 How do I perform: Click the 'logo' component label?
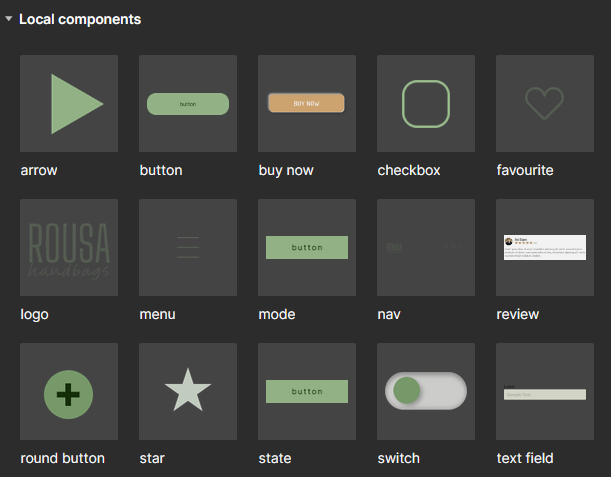(x=34, y=314)
